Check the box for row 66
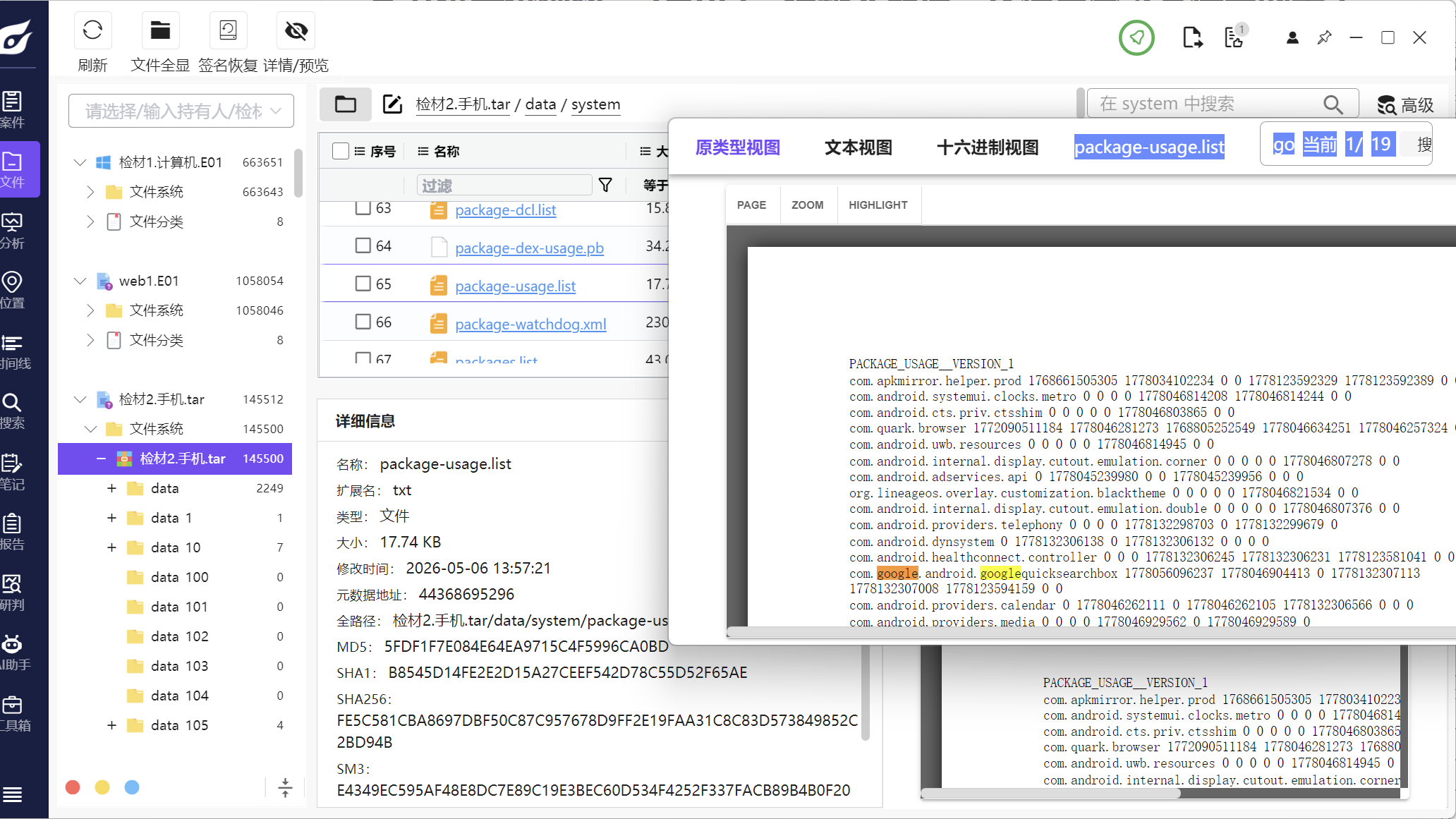1456x819 pixels. 363,322
